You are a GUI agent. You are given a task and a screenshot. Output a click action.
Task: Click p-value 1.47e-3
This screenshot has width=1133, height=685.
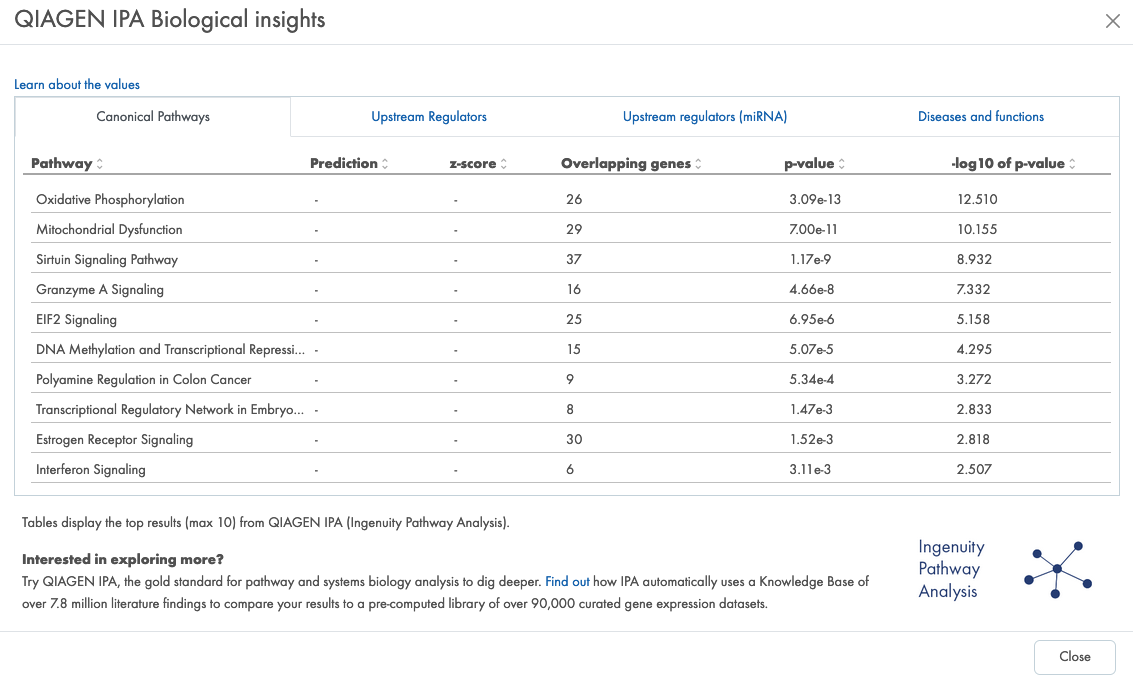pos(811,410)
